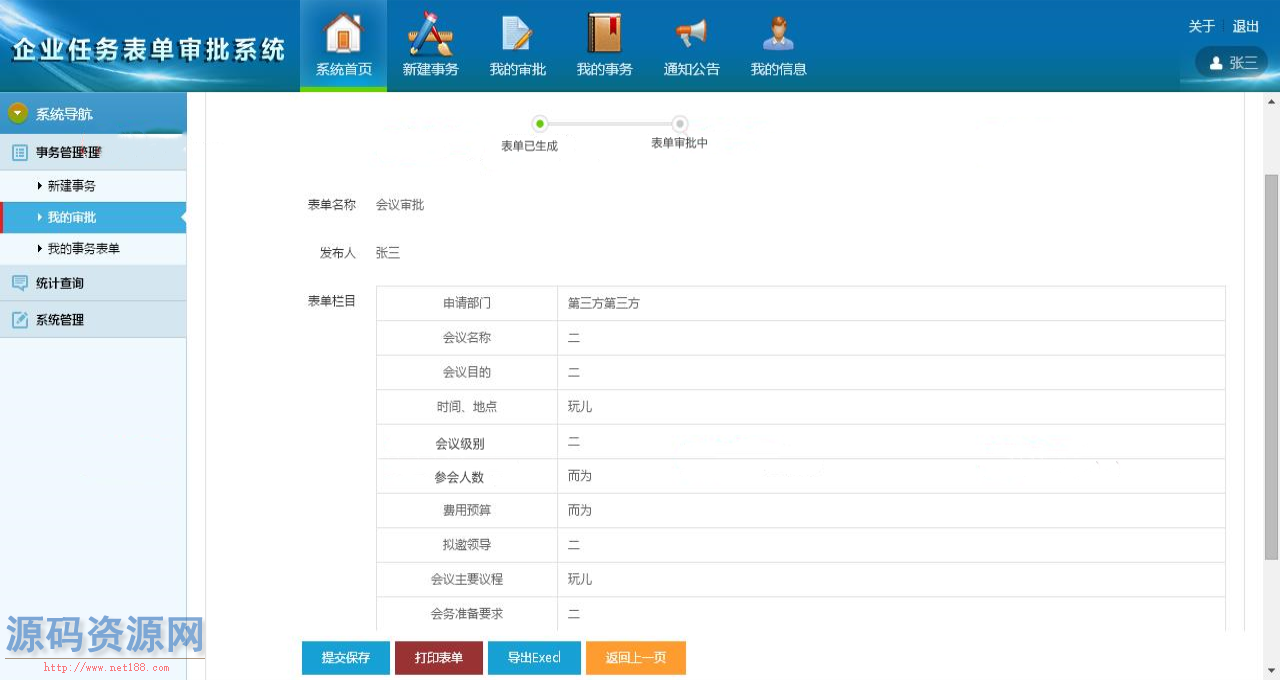The image size is (1280, 680).
Task: Click the 会议目的 row label
Action: [467, 372]
